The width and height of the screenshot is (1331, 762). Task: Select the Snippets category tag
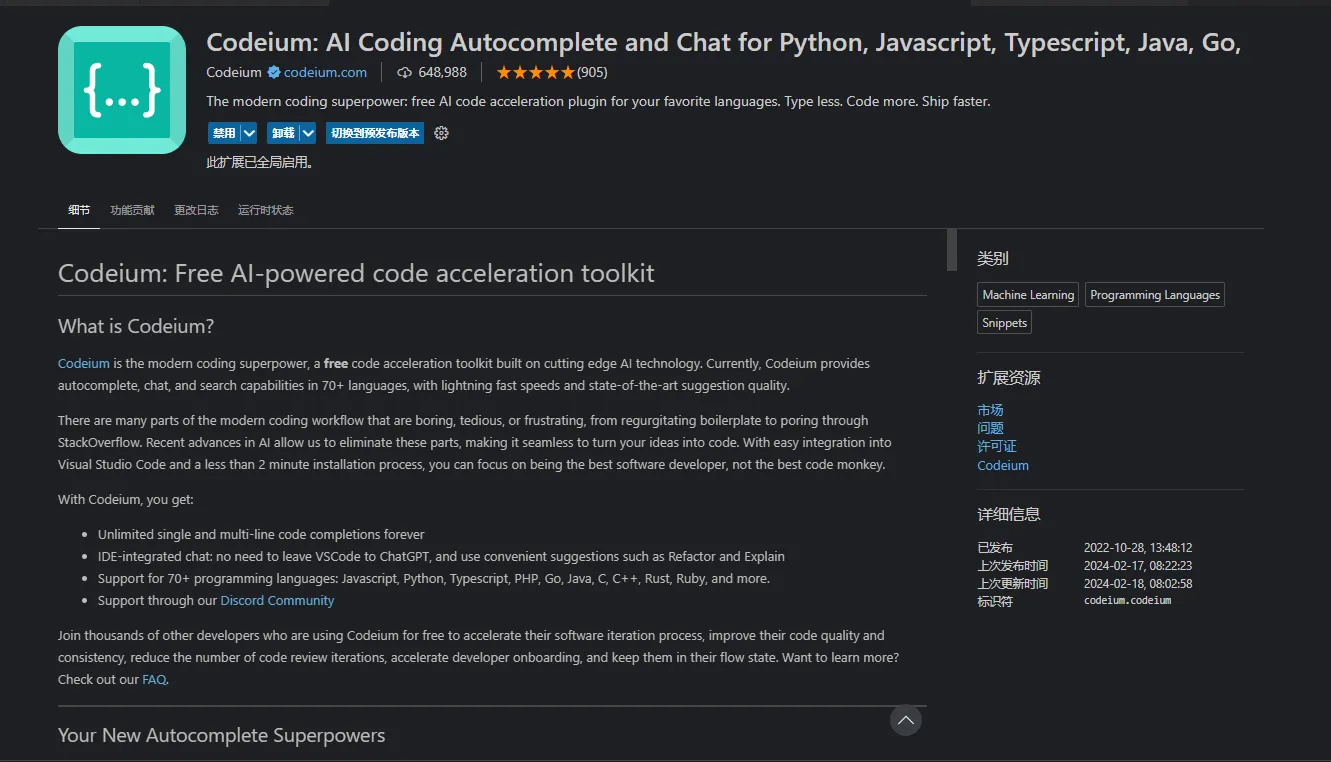[x=1004, y=323]
